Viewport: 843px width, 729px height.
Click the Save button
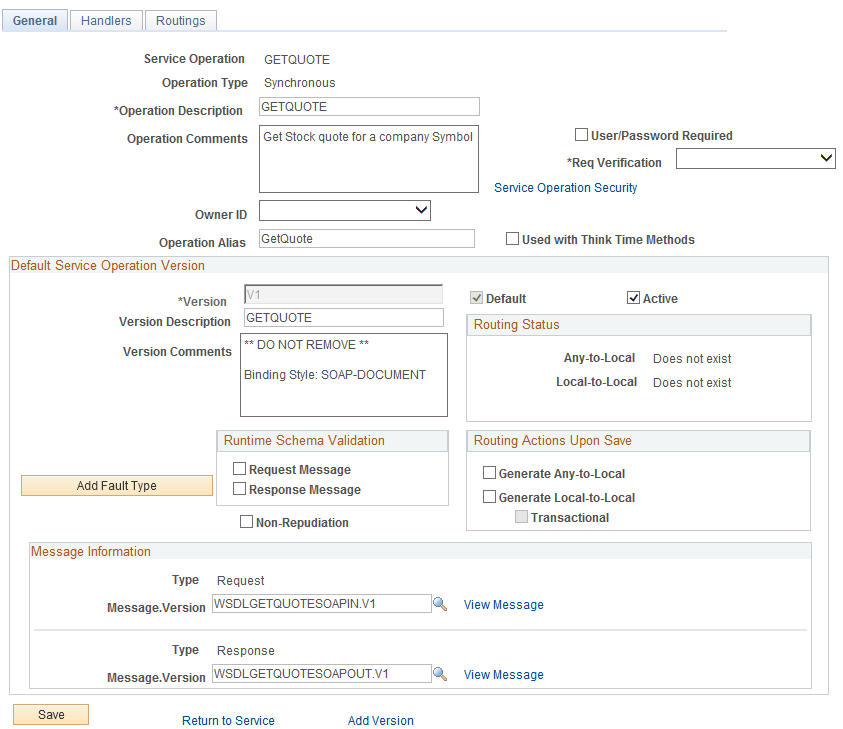coord(51,714)
